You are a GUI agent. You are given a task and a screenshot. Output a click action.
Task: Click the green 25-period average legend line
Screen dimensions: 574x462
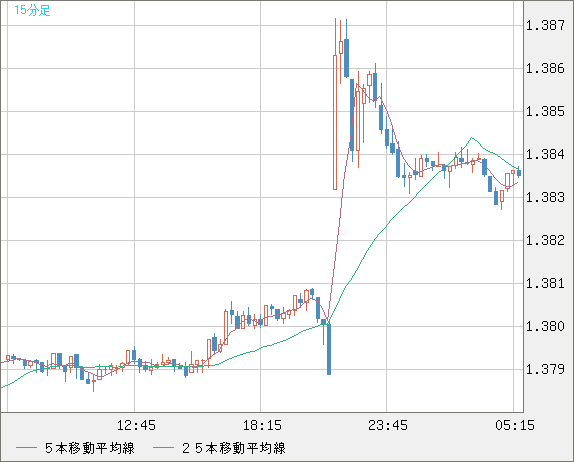(164, 448)
